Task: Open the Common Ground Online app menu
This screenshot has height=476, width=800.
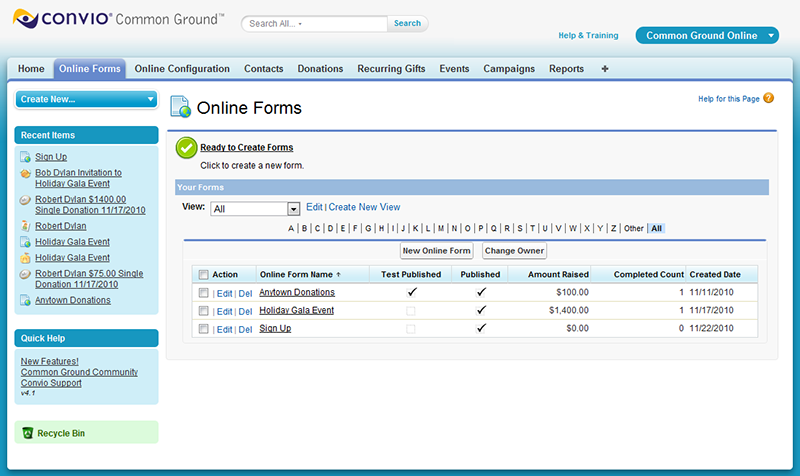Action: (706, 35)
